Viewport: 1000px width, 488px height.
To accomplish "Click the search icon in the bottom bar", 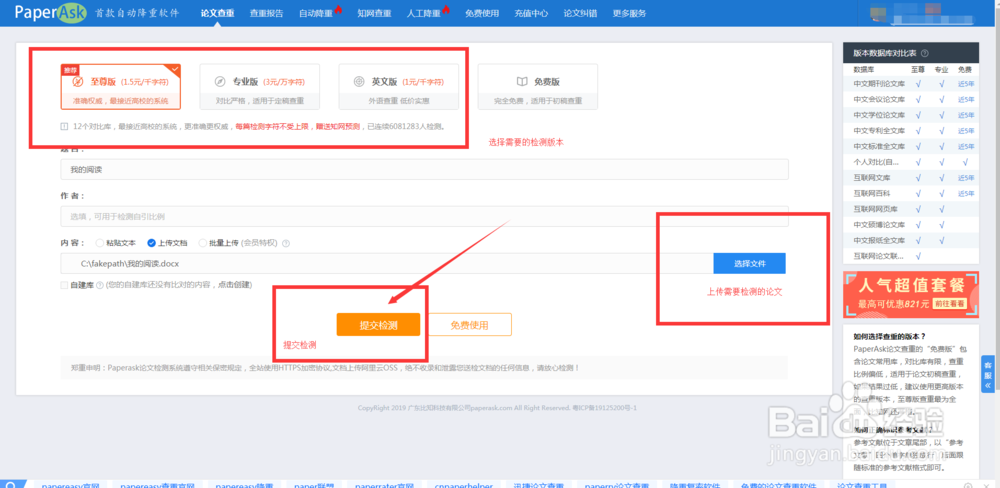I will click(12, 485).
